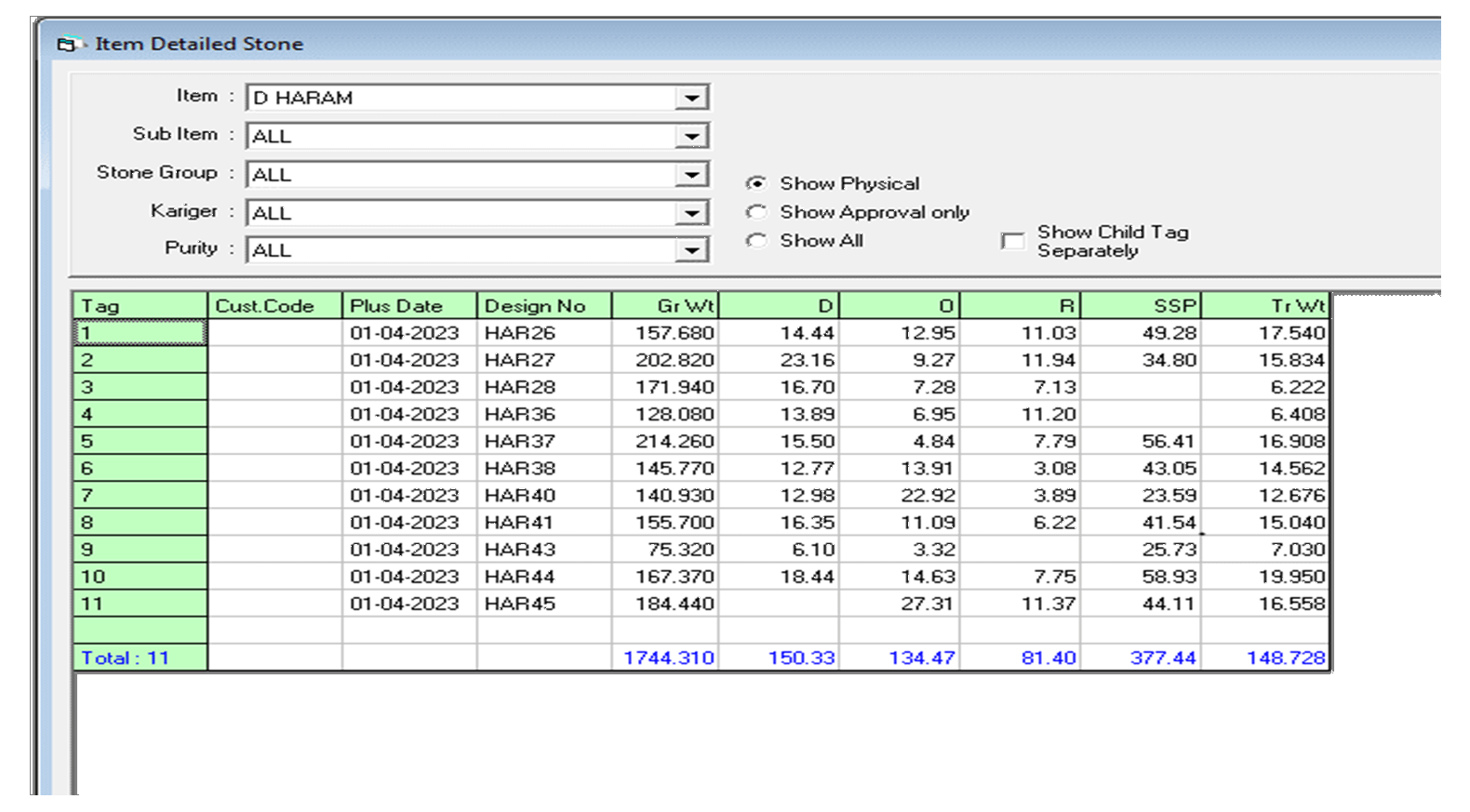Click design number HAR38 cell

(x=545, y=468)
